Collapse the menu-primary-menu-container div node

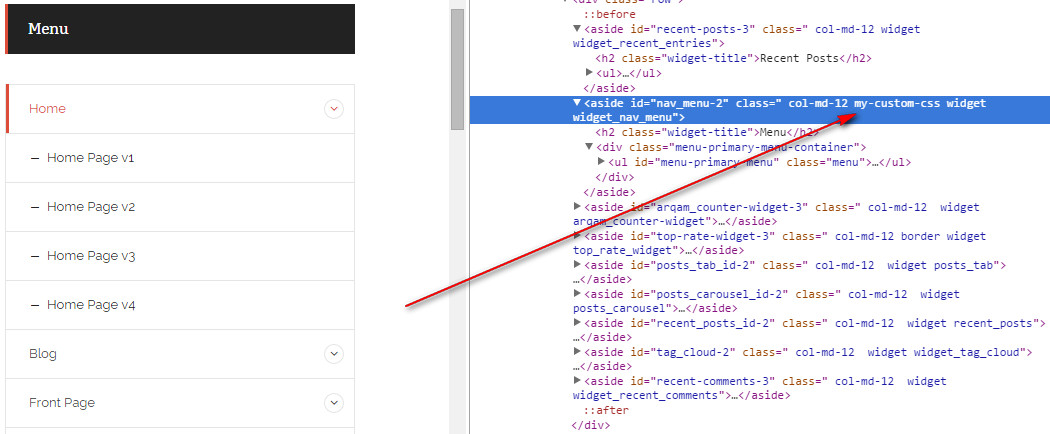[x=589, y=147]
